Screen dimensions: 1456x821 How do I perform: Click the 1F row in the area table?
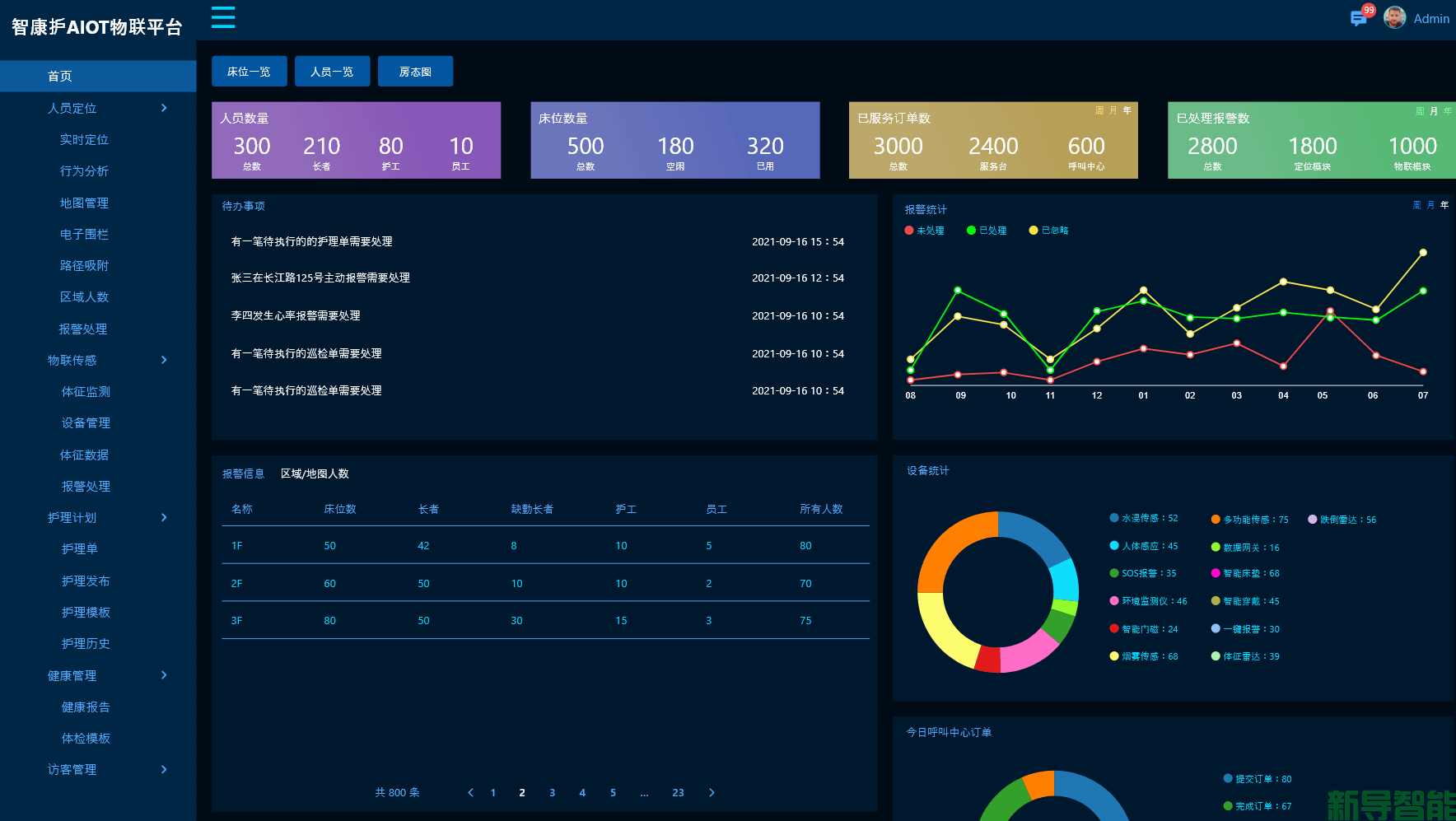coord(545,545)
